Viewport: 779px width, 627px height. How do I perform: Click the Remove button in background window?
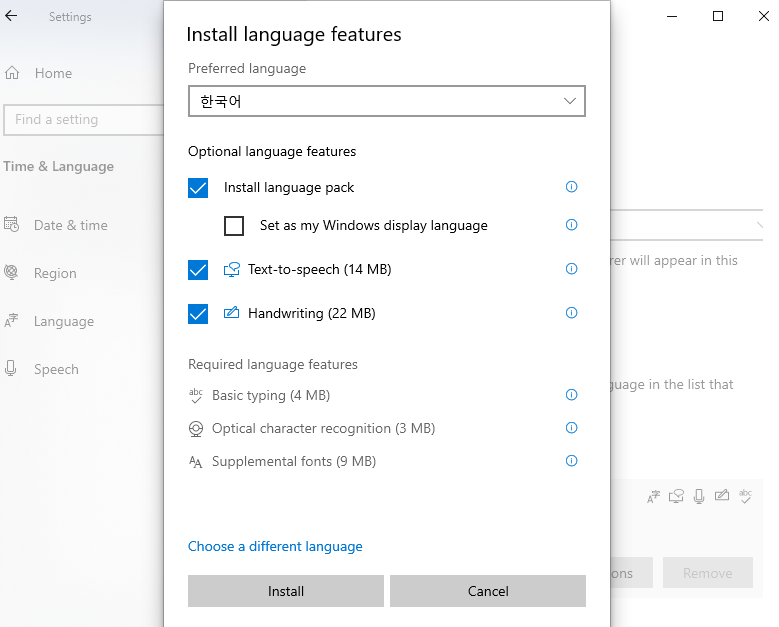[x=707, y=573]
